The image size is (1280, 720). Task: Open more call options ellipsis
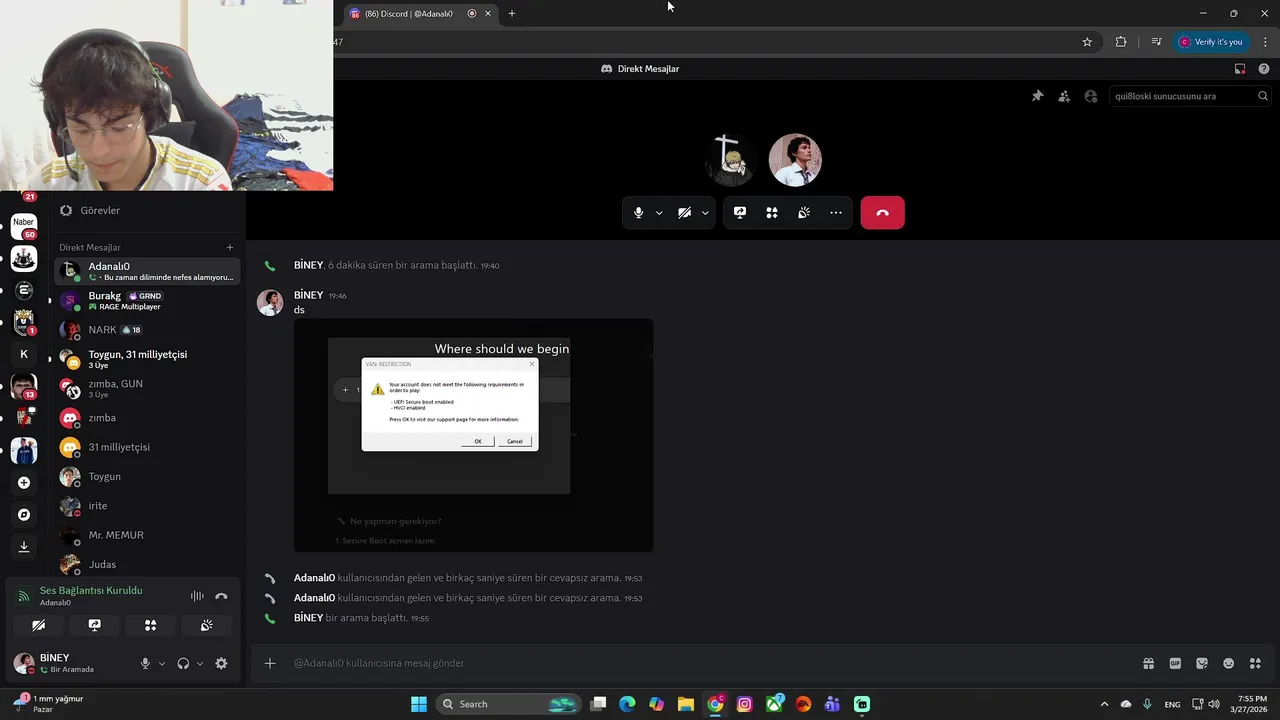tap(836, 213)
